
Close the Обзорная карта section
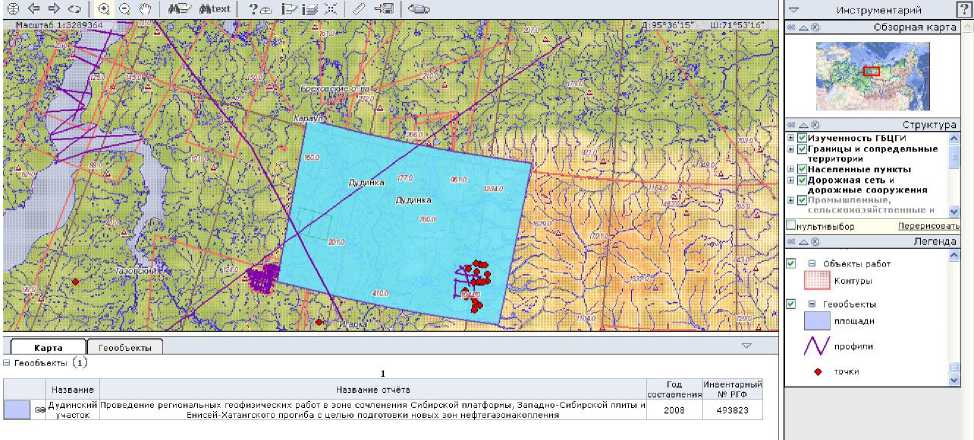pyautogui.click(x=816, y=28)
